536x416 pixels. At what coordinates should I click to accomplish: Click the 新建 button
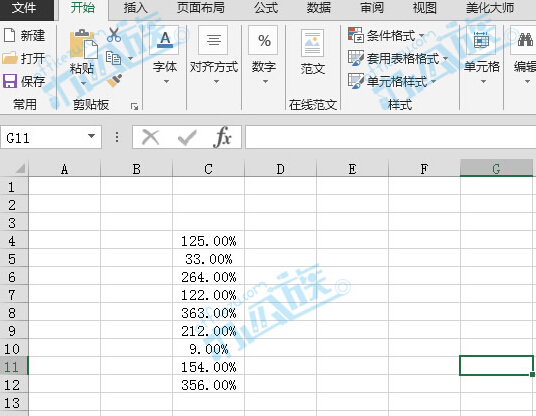[x=24, y=35]
